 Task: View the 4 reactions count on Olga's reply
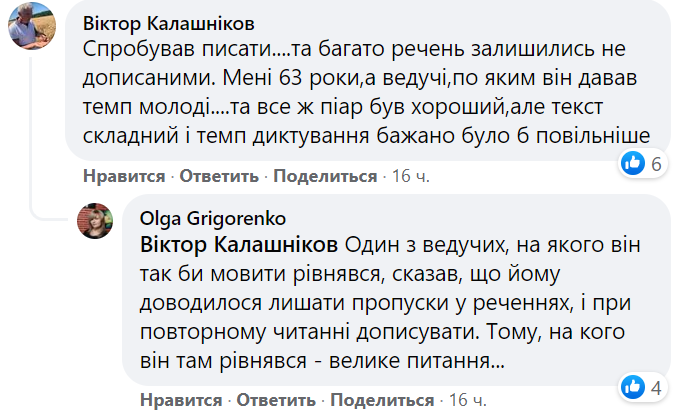(657, 386)
